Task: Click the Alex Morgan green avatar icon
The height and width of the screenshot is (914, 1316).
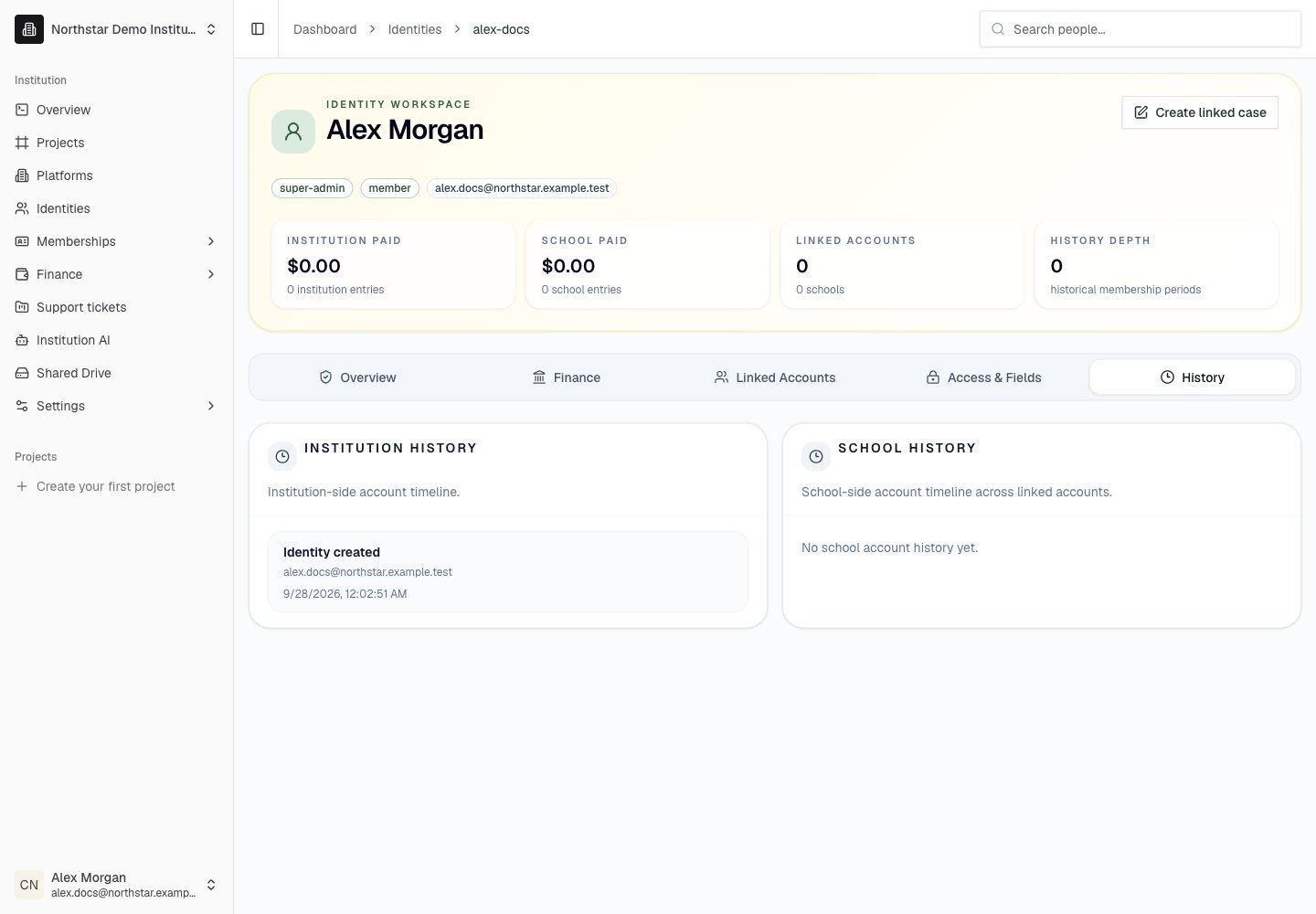Action: coord(293,132)
